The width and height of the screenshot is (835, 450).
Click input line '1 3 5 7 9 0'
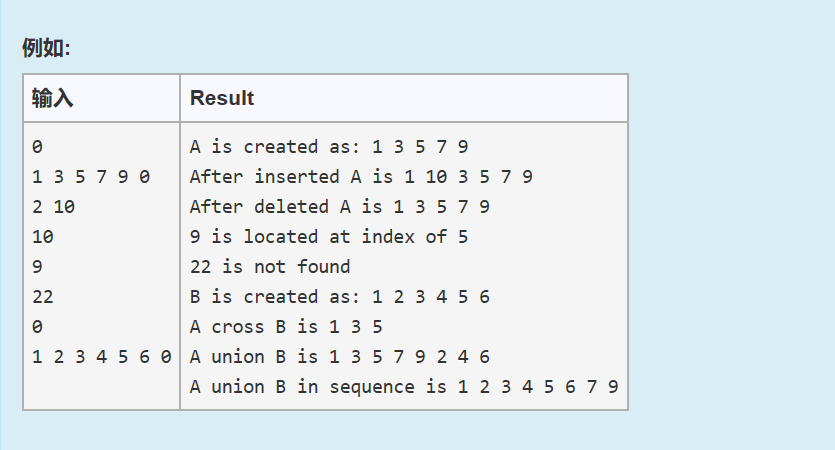[x=91, y=177]
